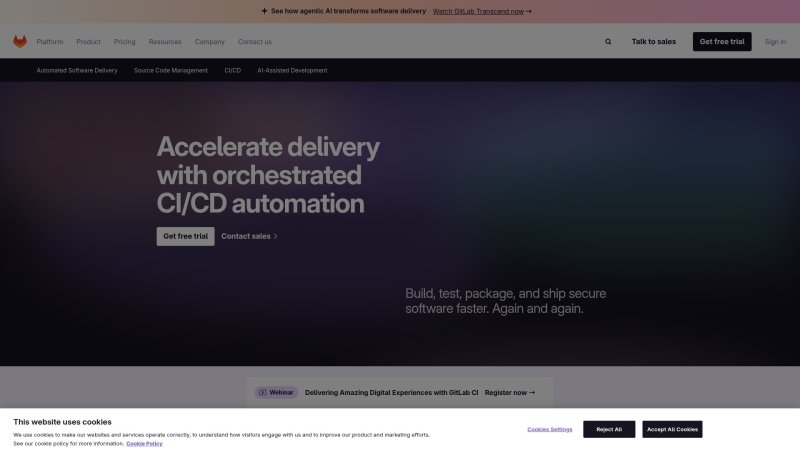The image size is (800, 450).
Task: Open the Resources menu
Action: pyautogui.click(x=165, y=42)
